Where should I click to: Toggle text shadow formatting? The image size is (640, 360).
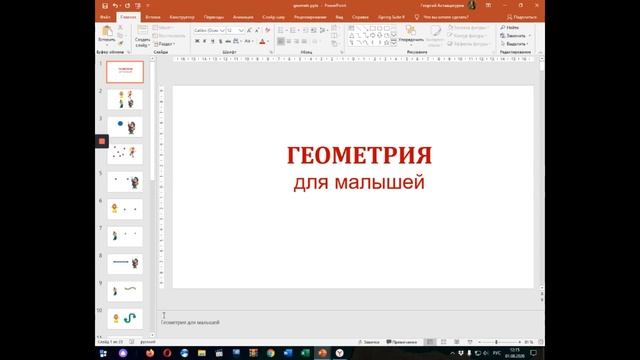220,41
